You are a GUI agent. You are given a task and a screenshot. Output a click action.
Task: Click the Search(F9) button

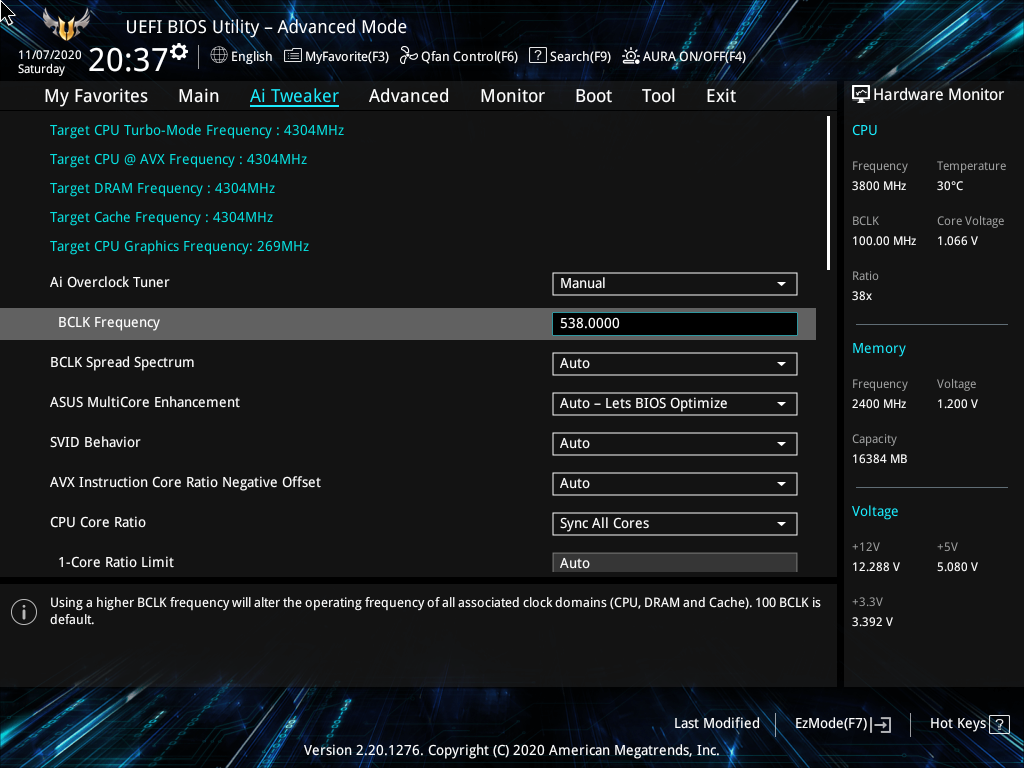pyautogui.click(x=569, y=56)
